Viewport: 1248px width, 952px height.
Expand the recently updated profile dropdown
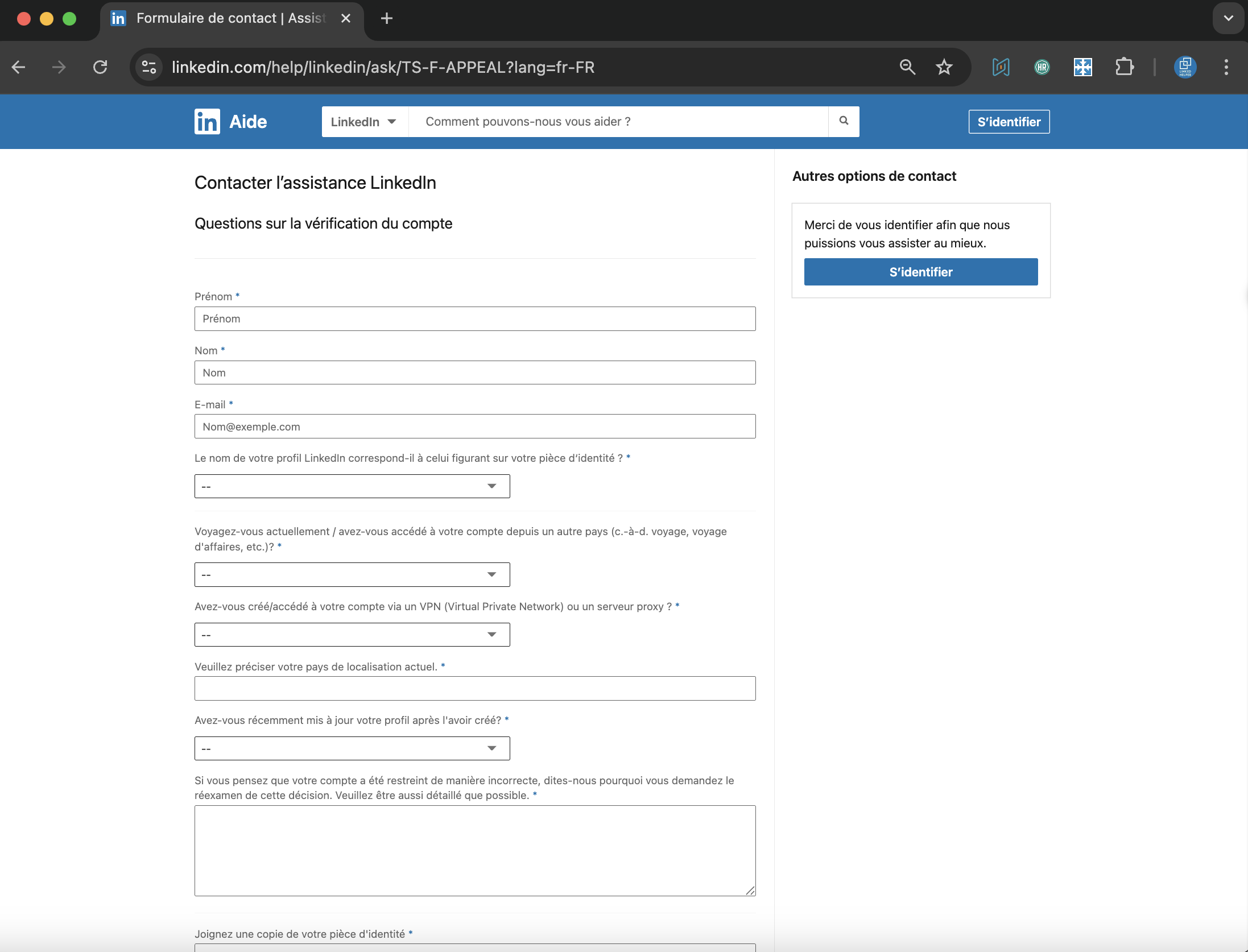(352, 748)
